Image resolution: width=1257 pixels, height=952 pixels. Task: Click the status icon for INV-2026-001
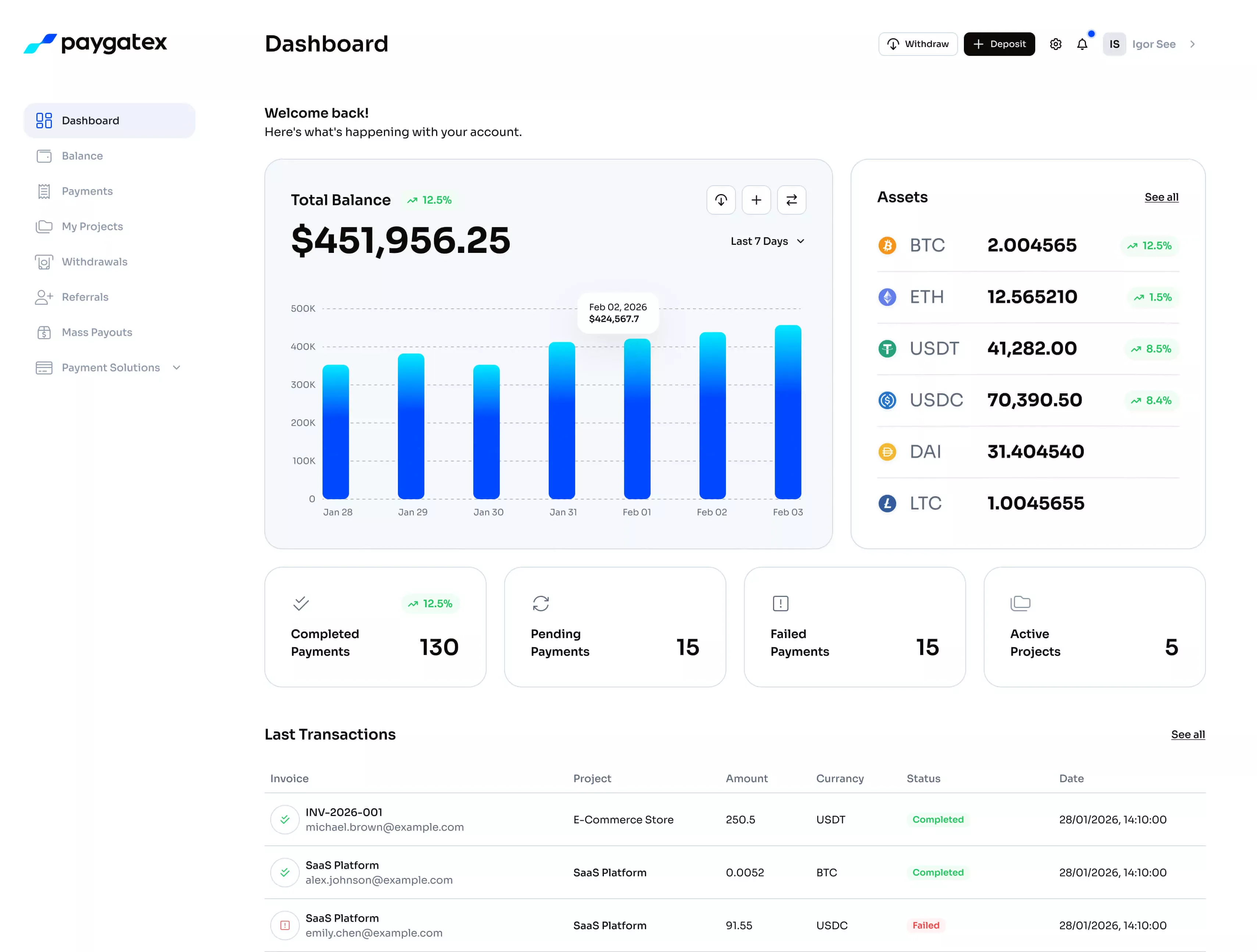pyautogui.click(x=285, y=820)
